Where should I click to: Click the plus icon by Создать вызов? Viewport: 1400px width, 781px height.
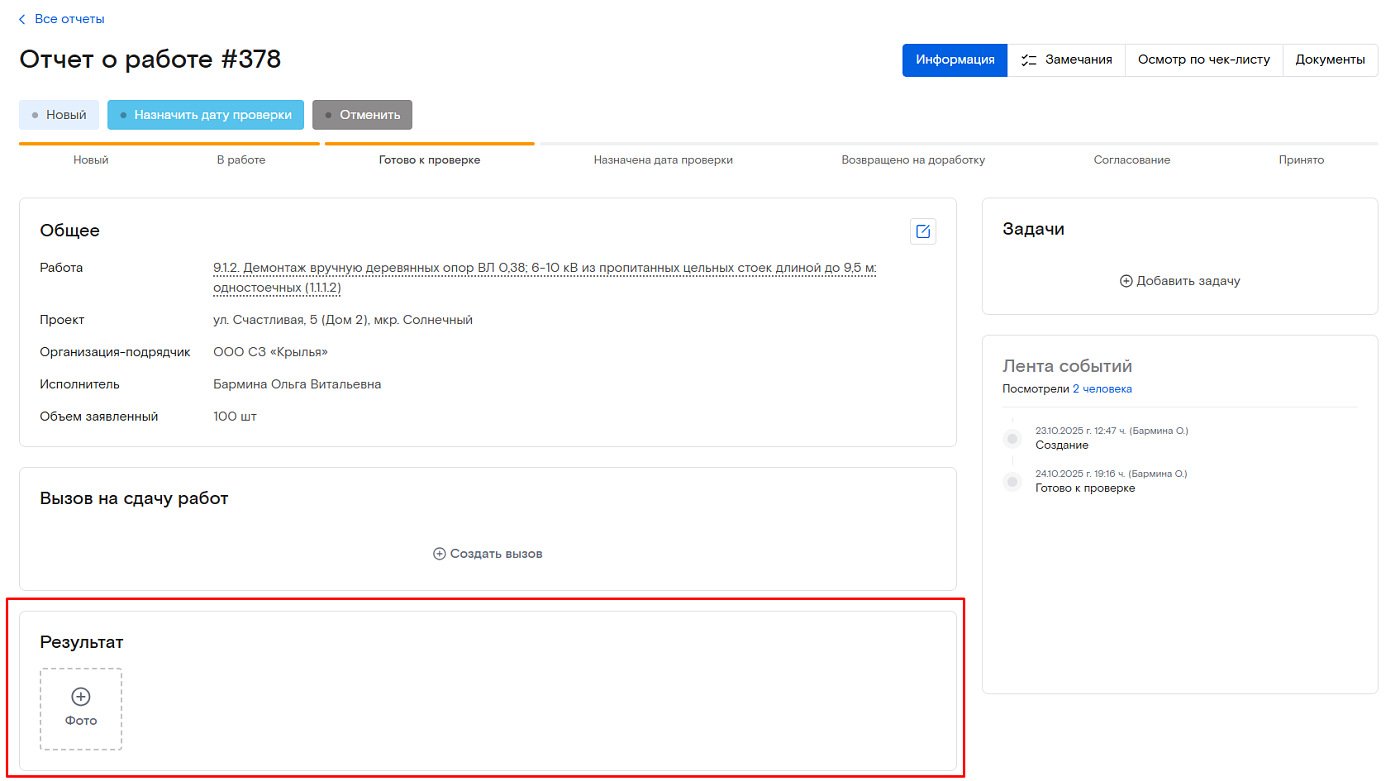coord(439,554)
